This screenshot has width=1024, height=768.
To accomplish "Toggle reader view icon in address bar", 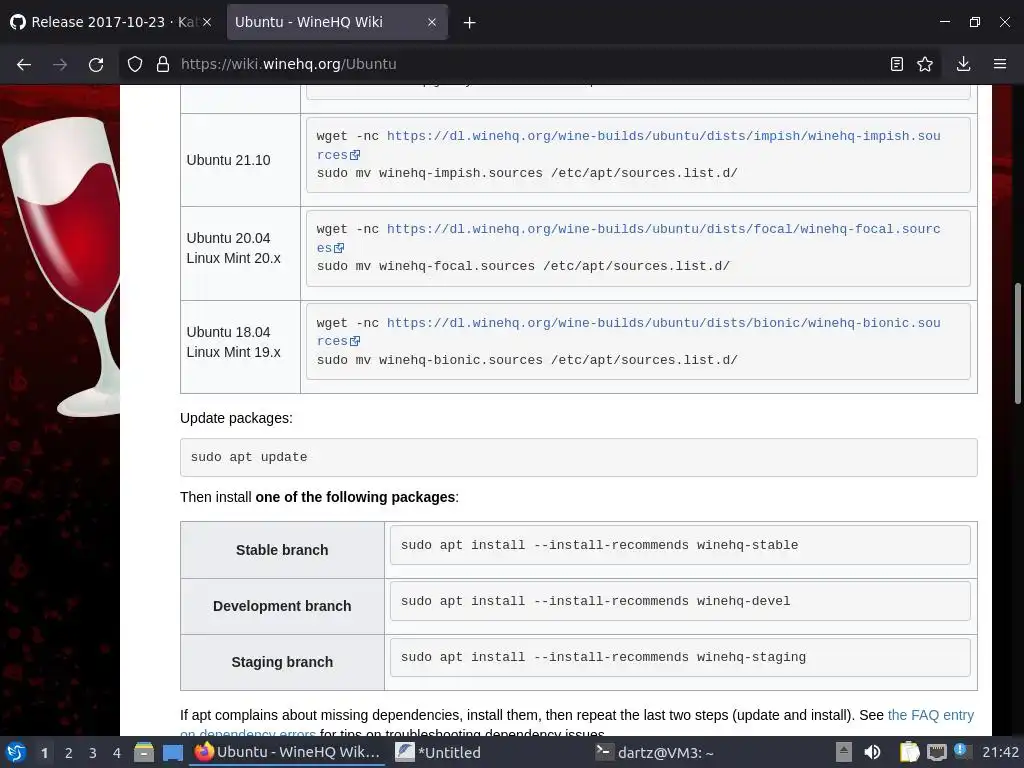I will 897,64.
